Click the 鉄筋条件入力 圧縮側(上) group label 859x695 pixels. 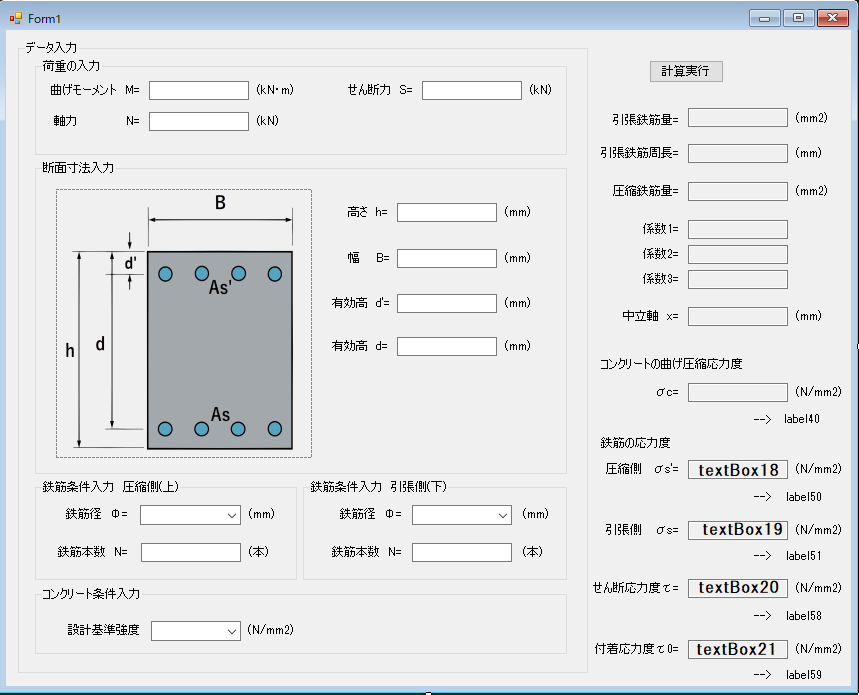click(110, 487)
